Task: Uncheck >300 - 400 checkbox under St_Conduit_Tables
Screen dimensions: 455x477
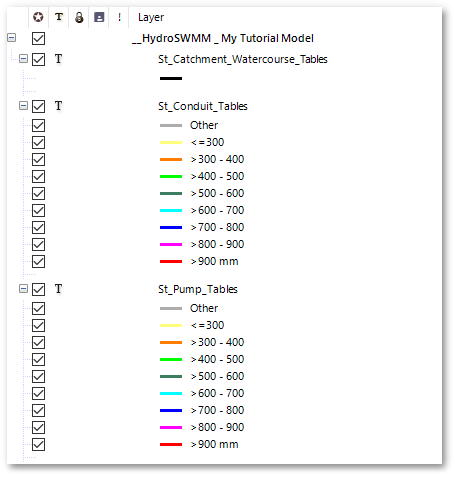Action: point(38,160)
